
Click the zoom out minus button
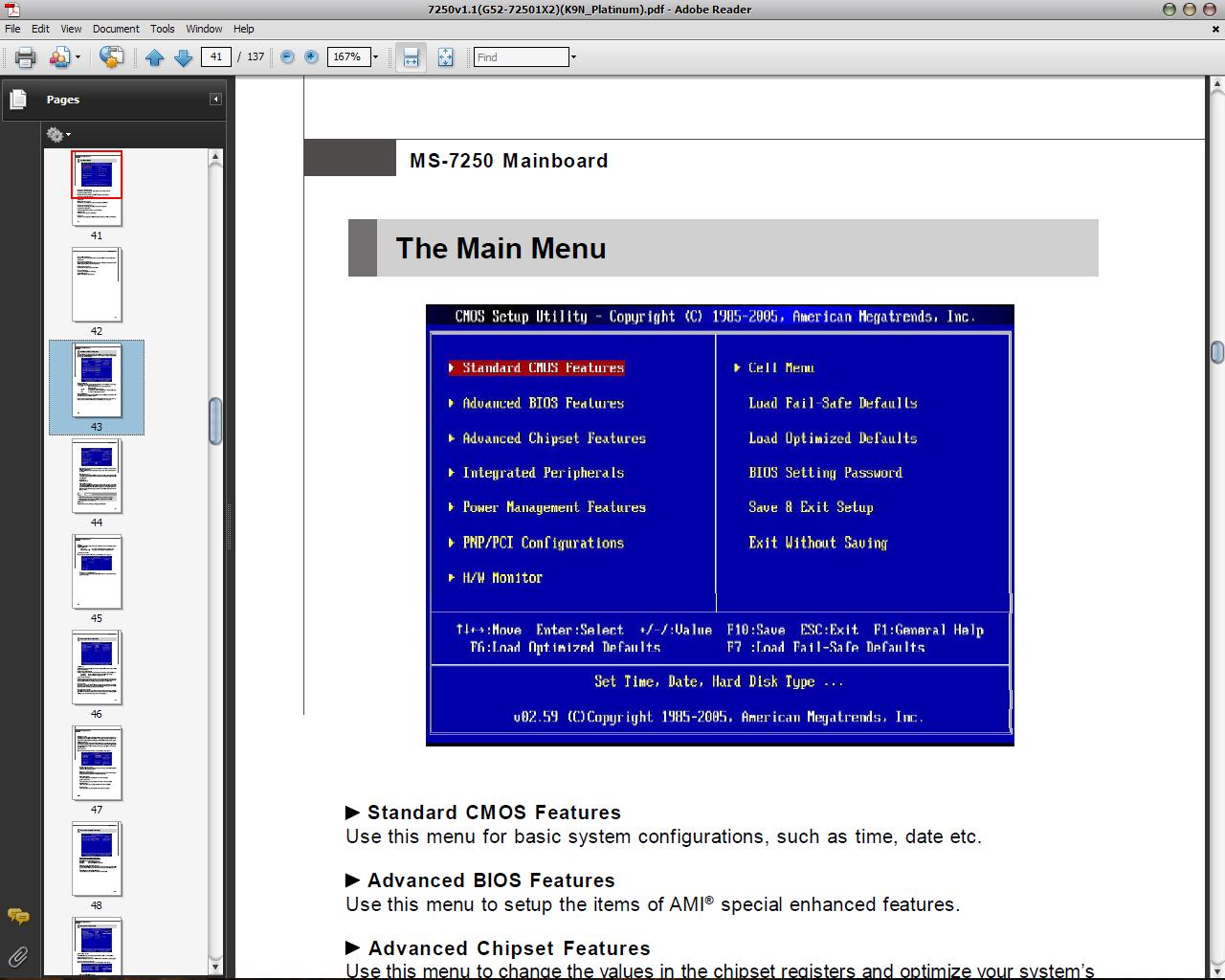(x=287, y=57)
